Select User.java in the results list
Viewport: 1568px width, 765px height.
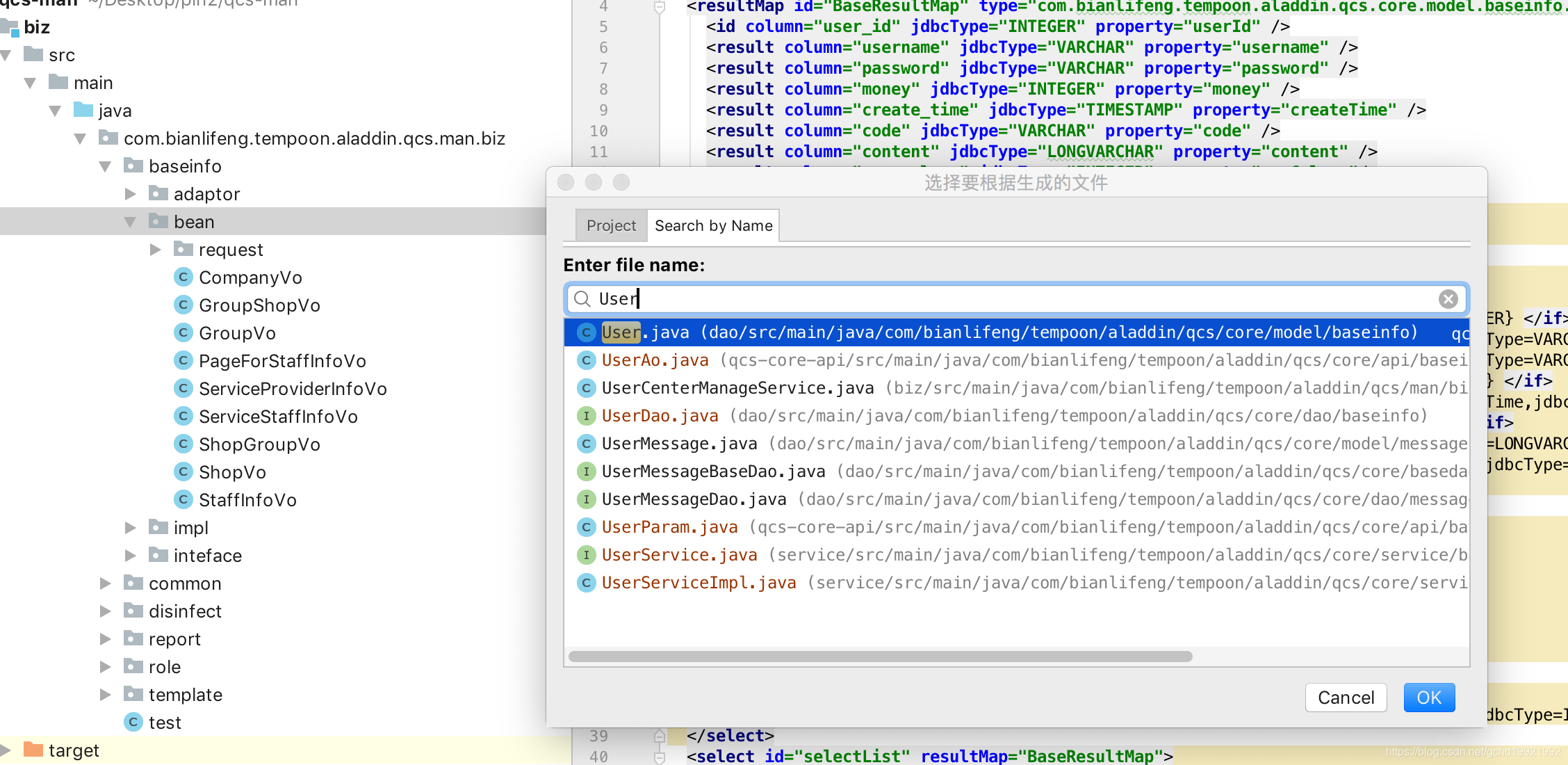point(1016,332)
